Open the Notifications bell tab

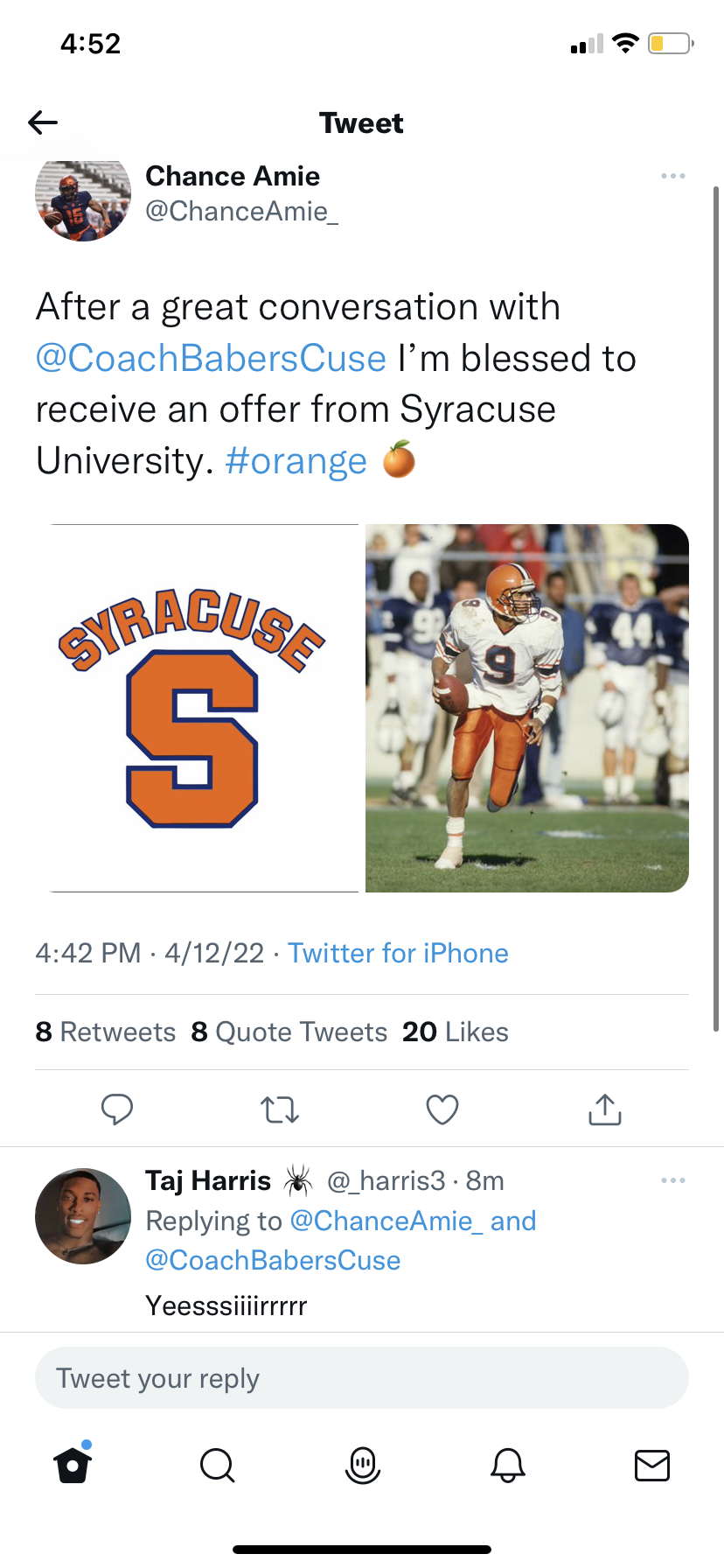click(508, 1465)
